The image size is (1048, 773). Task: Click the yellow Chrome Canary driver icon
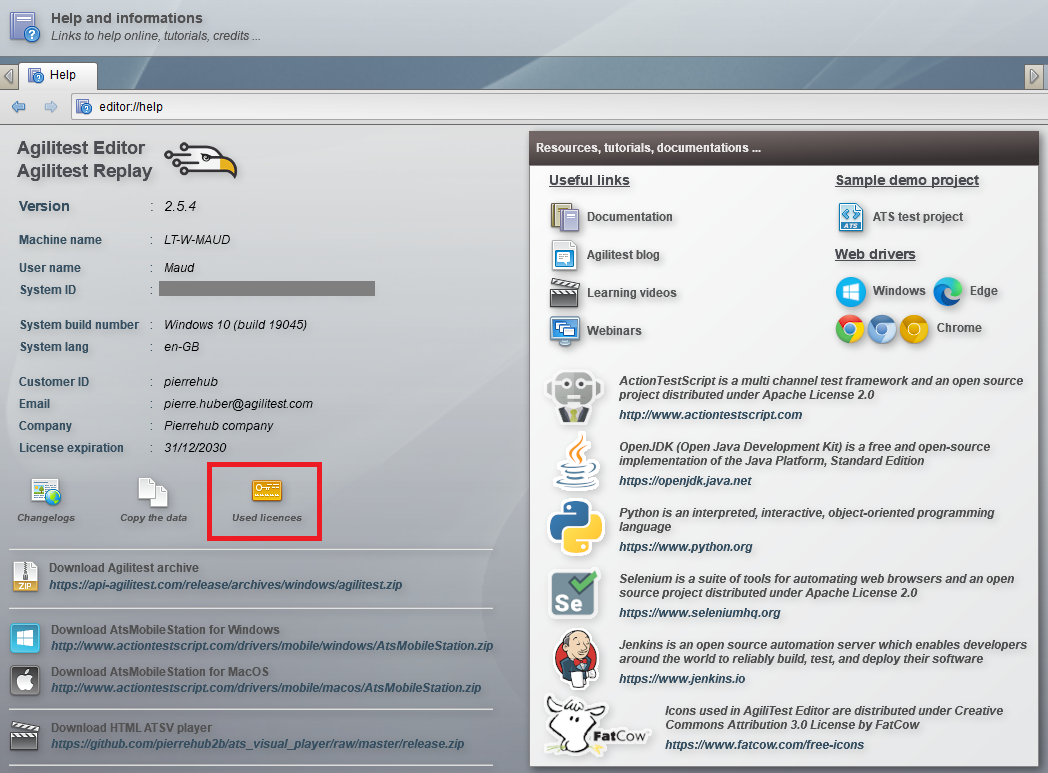pos(914,329)
